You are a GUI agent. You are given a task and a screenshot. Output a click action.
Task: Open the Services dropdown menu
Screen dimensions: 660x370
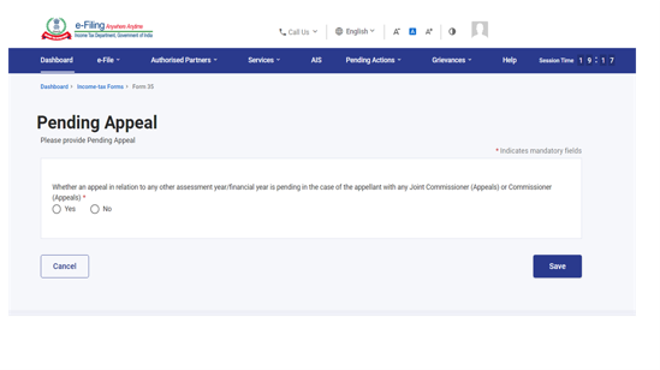264,60
